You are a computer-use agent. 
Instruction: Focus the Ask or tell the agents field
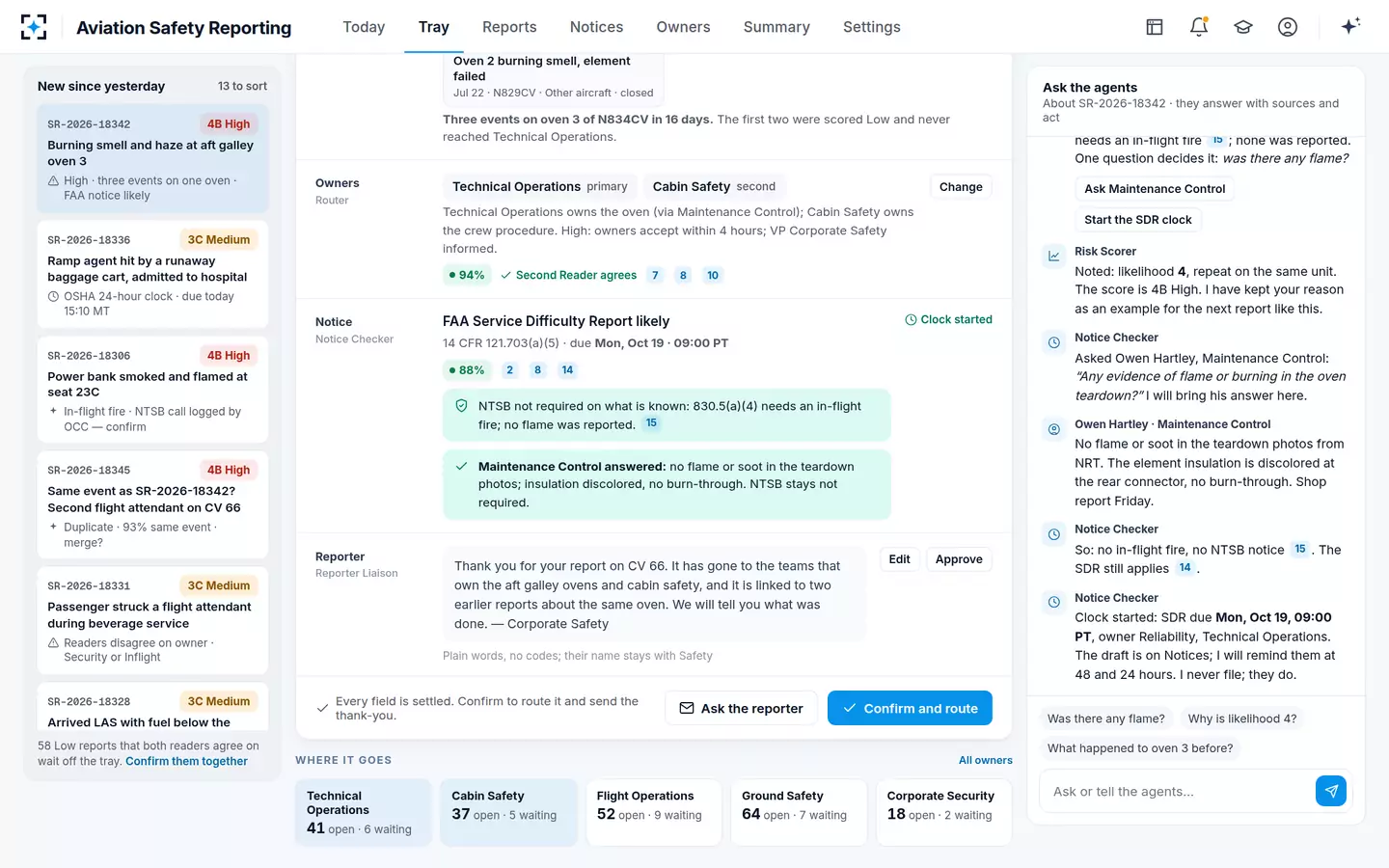[1179, 791]
